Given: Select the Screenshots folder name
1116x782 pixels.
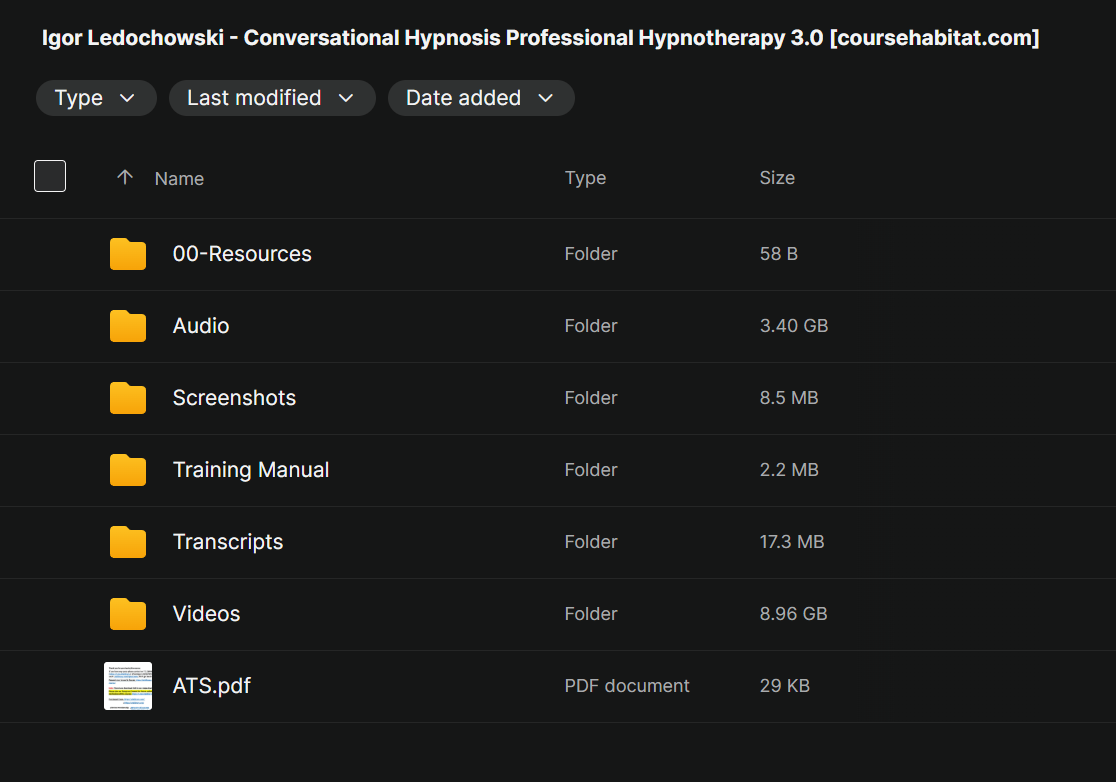Looking at the screenshot, I should (234, 398).
